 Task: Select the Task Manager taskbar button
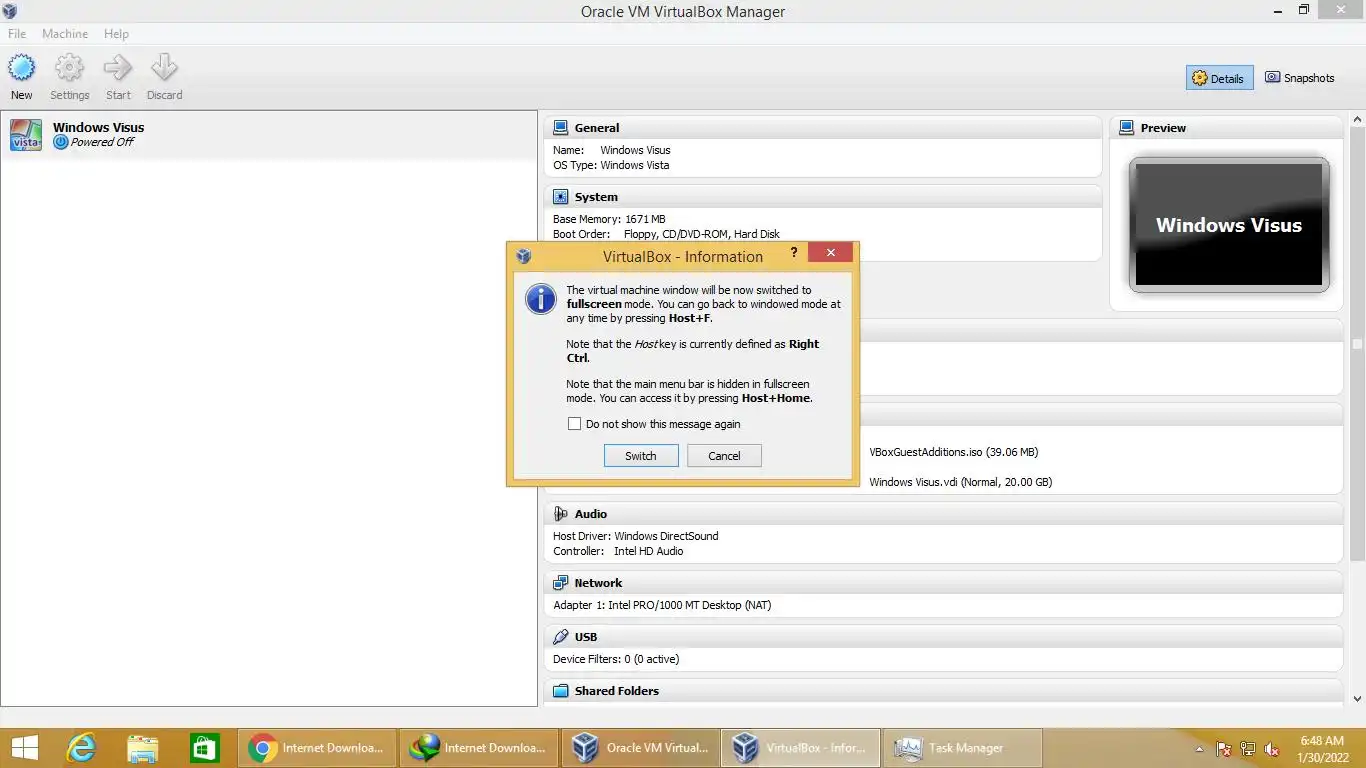click(x=962, y=748)
